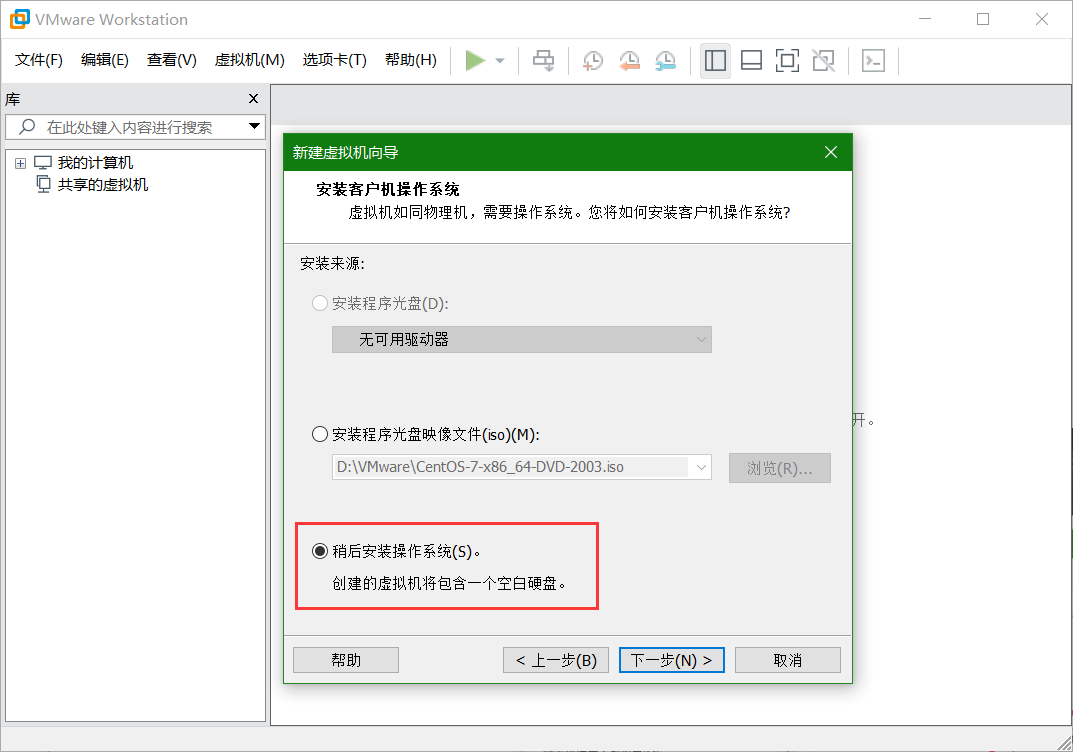Viewport: 1073px width, 752px height.
Task: Click the green Power On play icon
Action: coord(475,60)
